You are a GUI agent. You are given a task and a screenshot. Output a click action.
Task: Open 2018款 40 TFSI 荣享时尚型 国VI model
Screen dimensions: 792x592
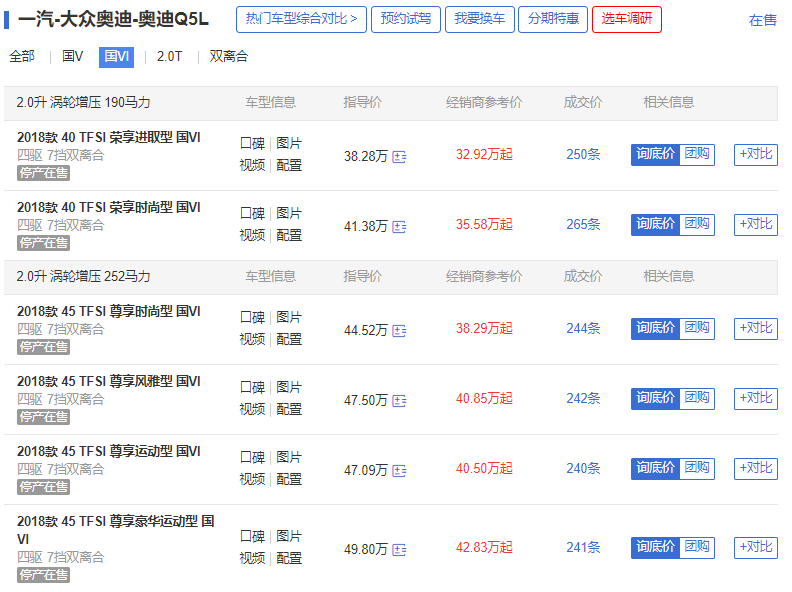(109, 207)
